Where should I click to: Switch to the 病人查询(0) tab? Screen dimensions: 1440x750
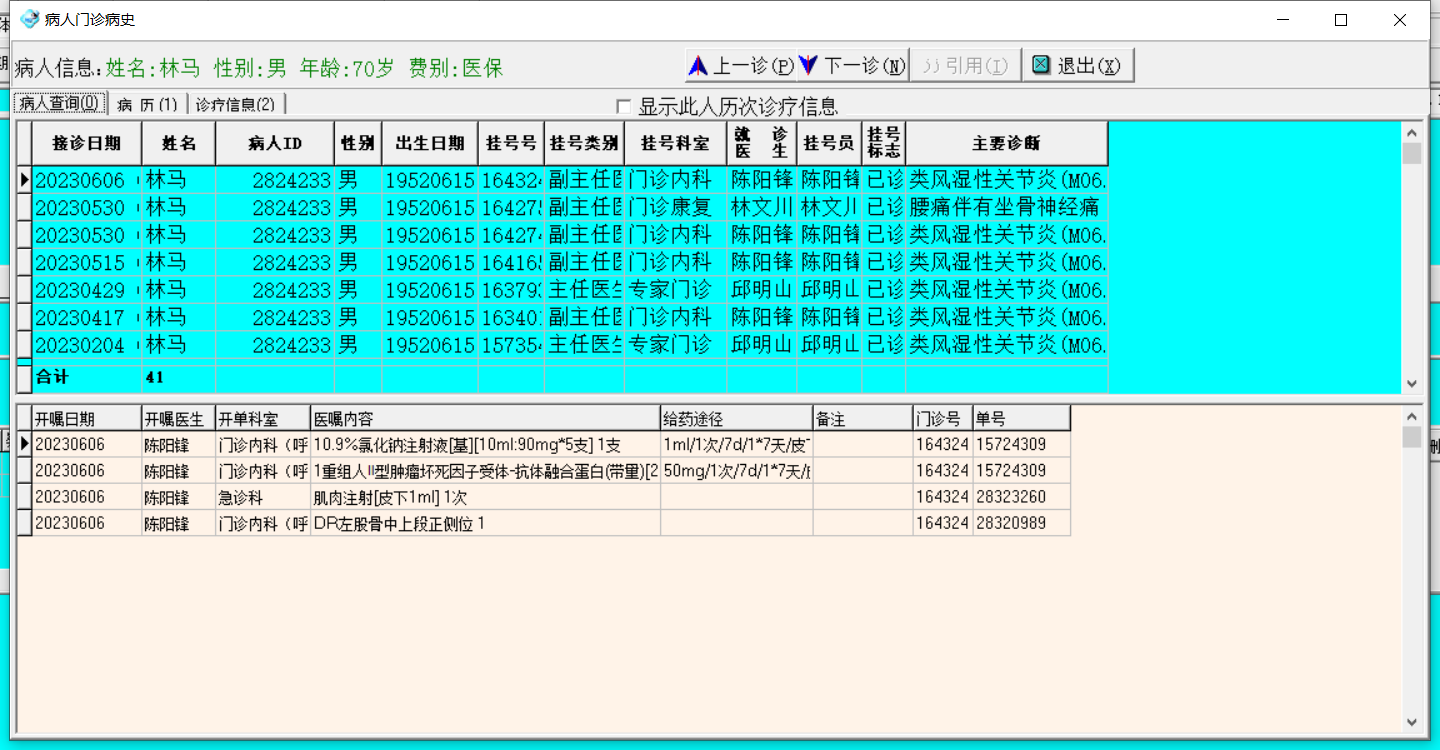(x=59, y=104)
